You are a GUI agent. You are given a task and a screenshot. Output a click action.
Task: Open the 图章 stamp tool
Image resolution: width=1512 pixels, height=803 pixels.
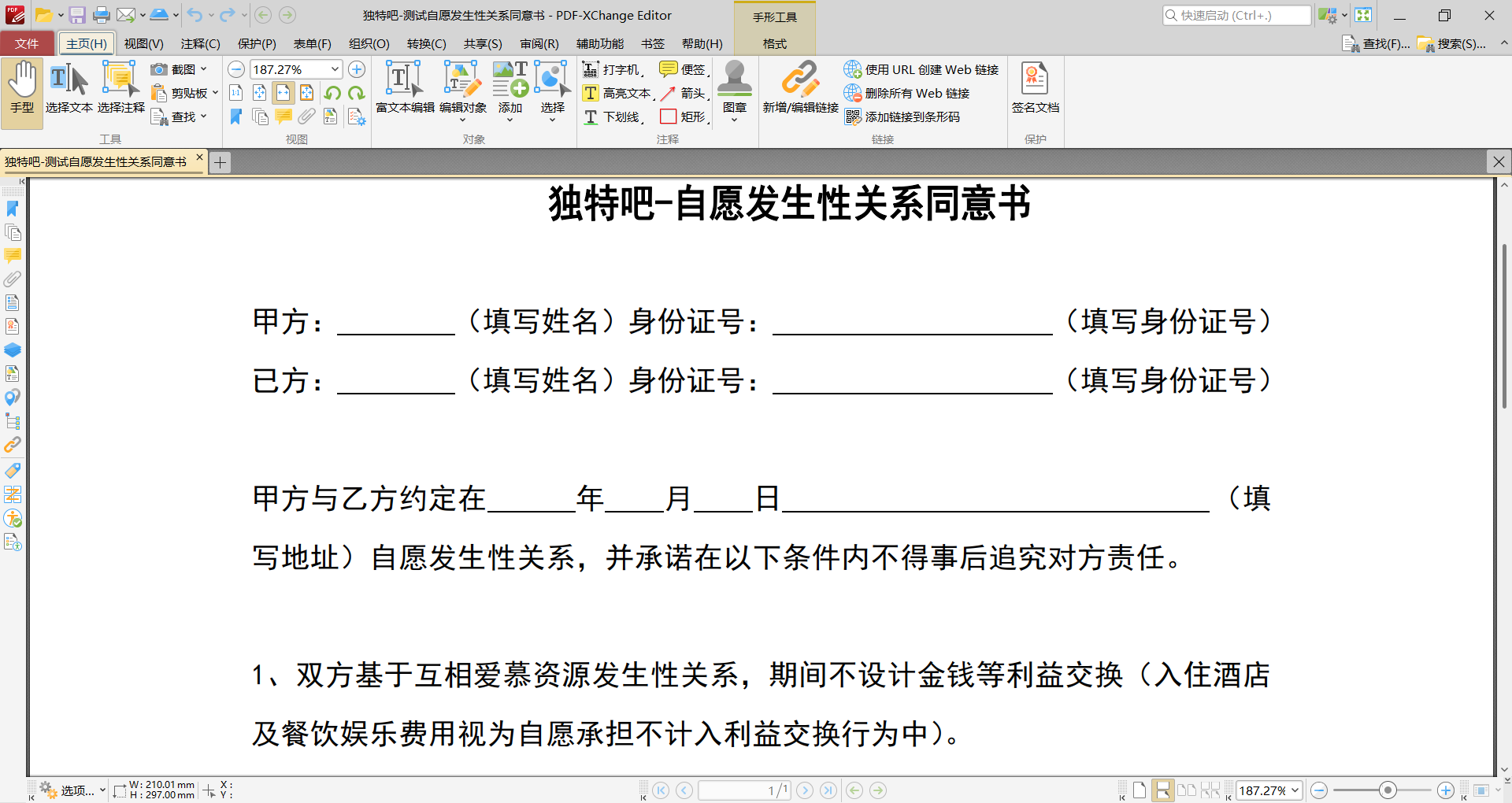[x=735, y=87]
